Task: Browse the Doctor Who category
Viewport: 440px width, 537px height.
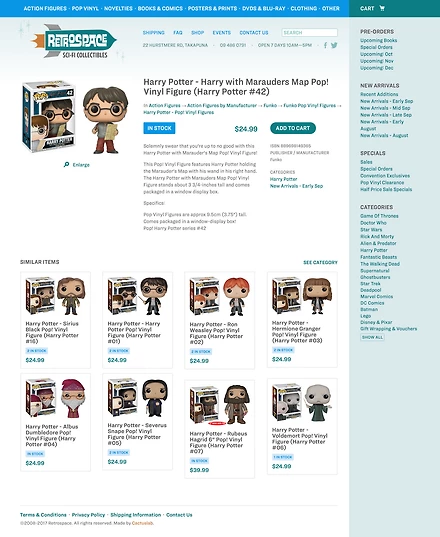Action: (373, 223)
